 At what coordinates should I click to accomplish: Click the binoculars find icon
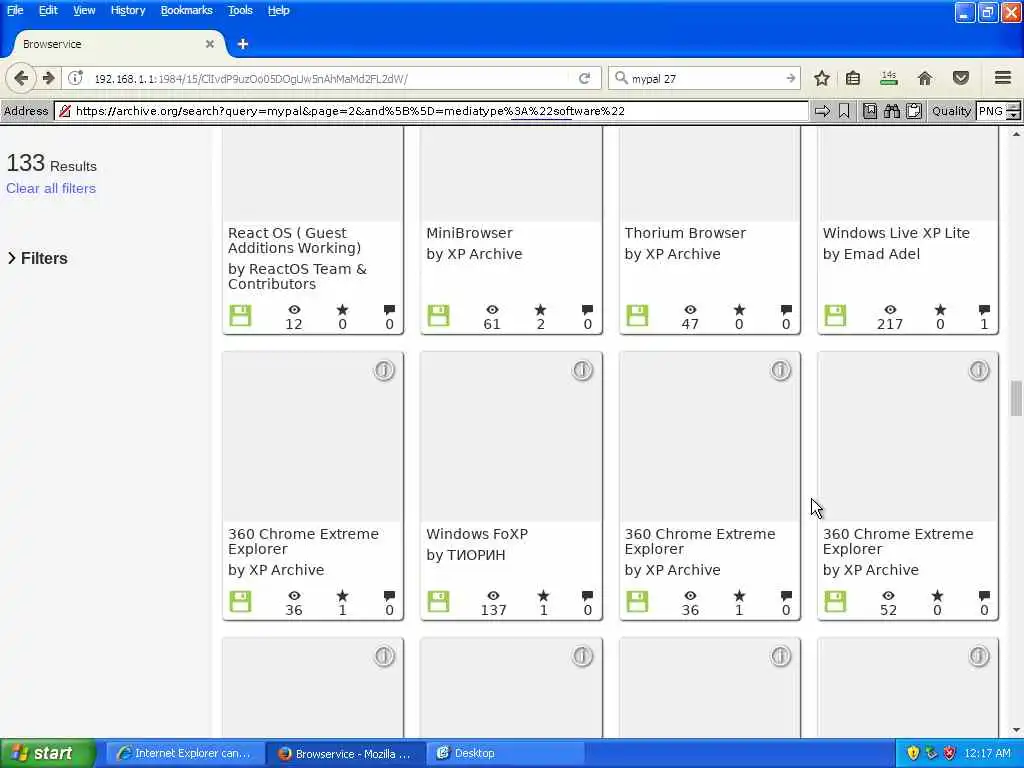pyautogui.click(x=891, y=111)
